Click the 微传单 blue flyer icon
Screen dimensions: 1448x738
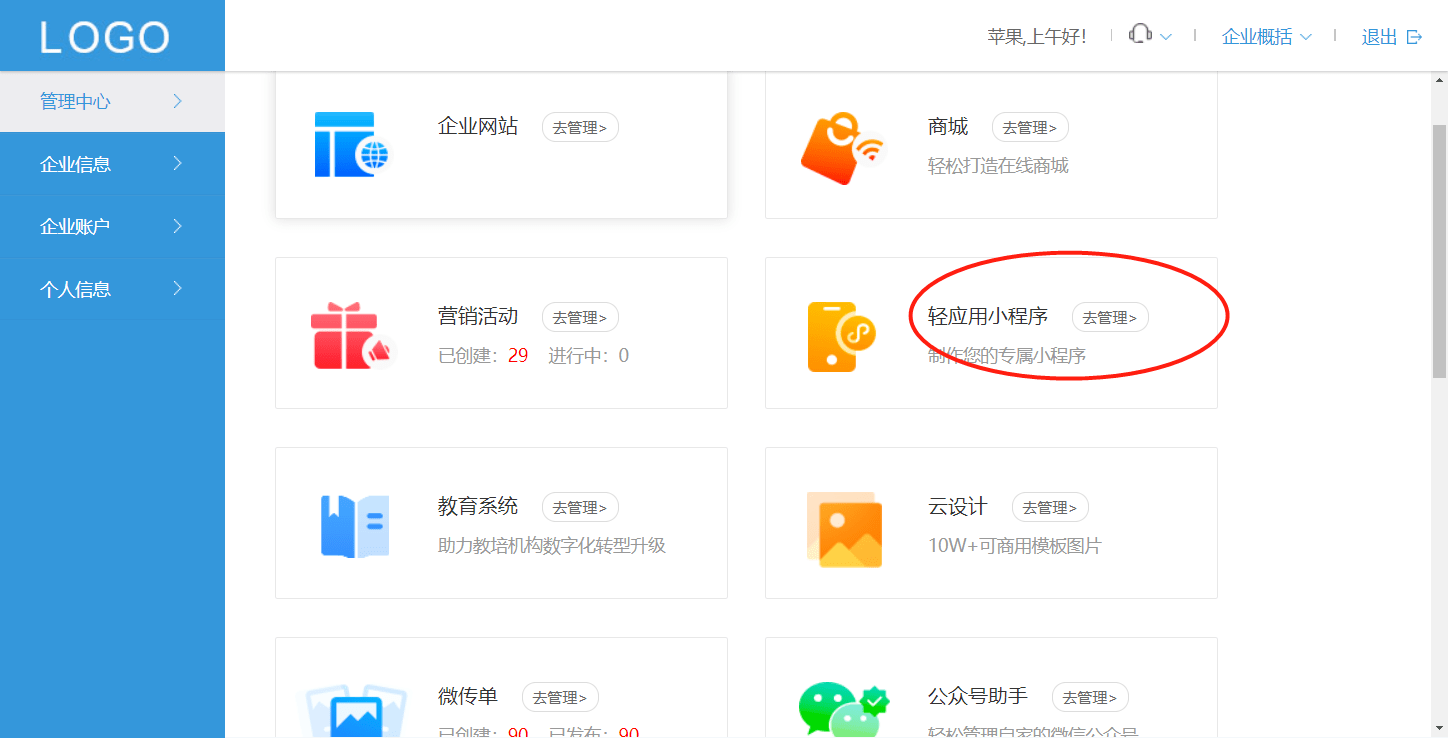click(355, 710)
